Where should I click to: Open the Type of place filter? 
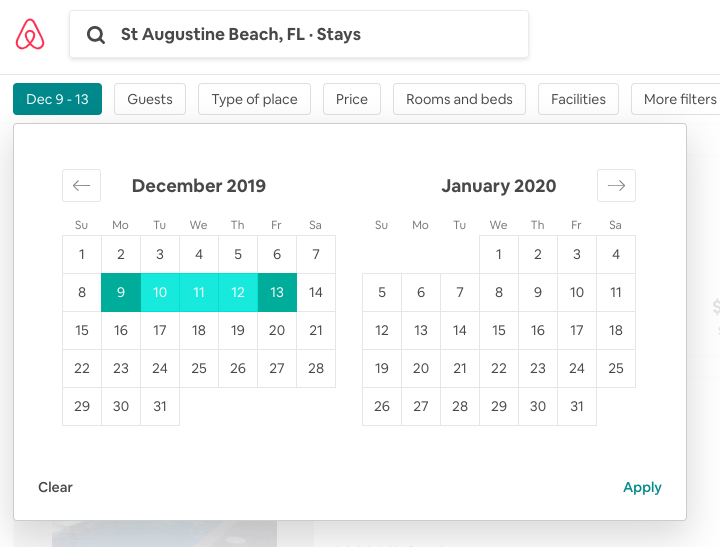(254, 99)
